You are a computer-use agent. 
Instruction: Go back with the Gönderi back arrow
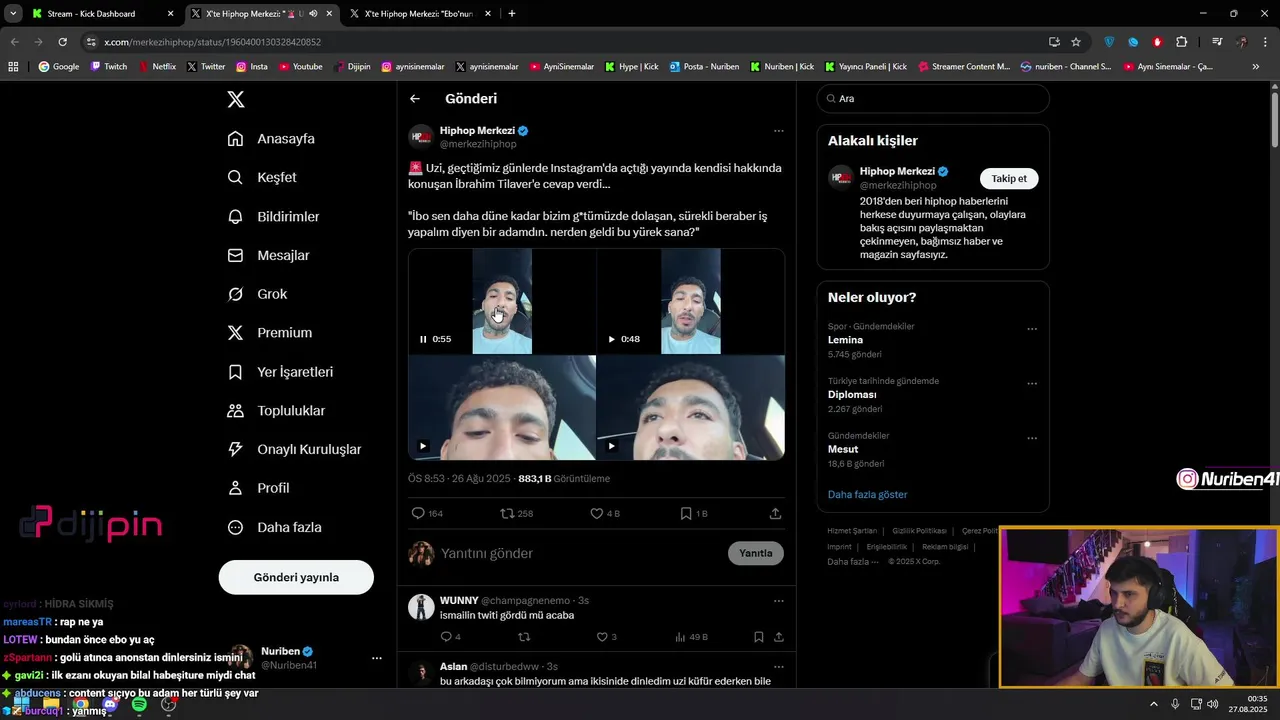(415, 99)
